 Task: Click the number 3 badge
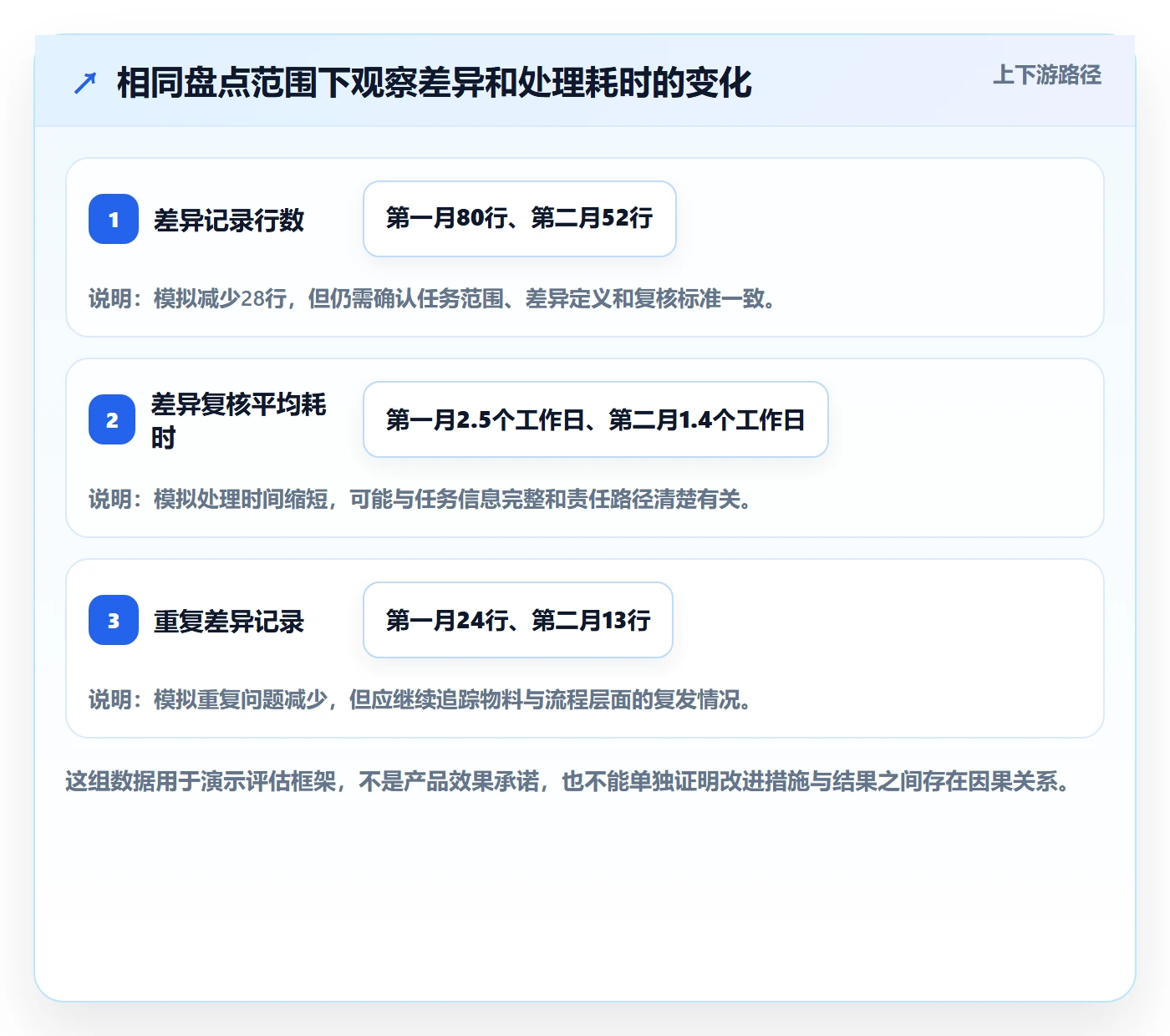pyautogui.click(x=114, y=620)
